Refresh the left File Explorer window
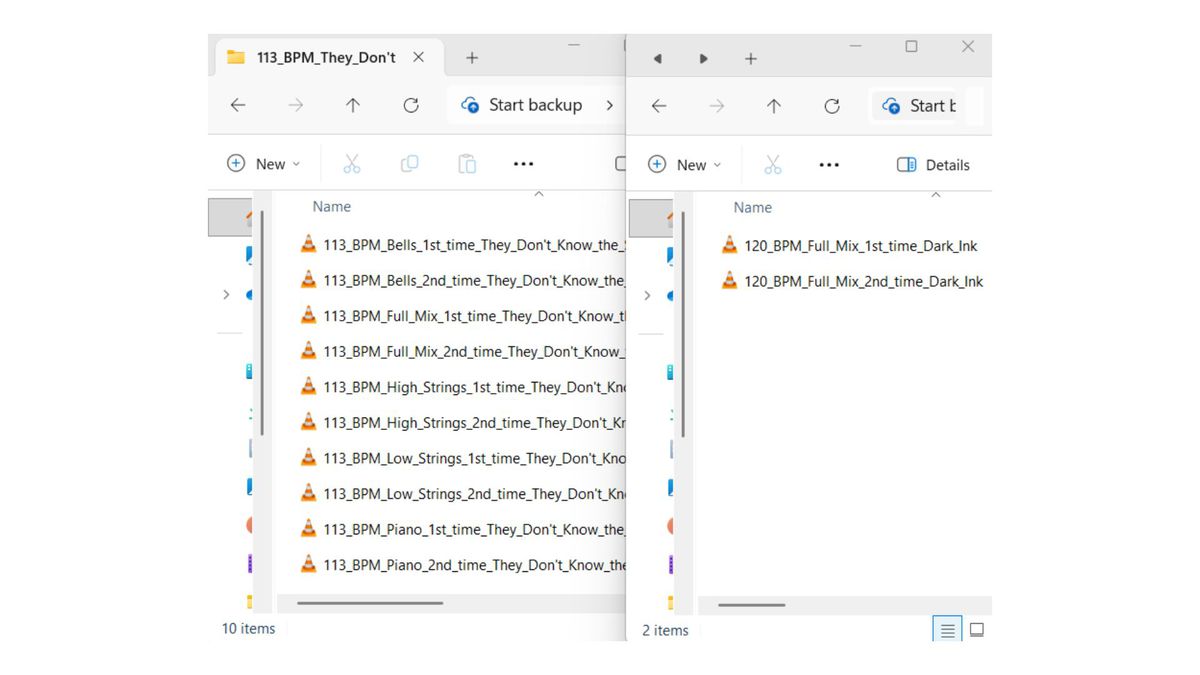This screenshot has width=1200, height=675. point(411,105)
